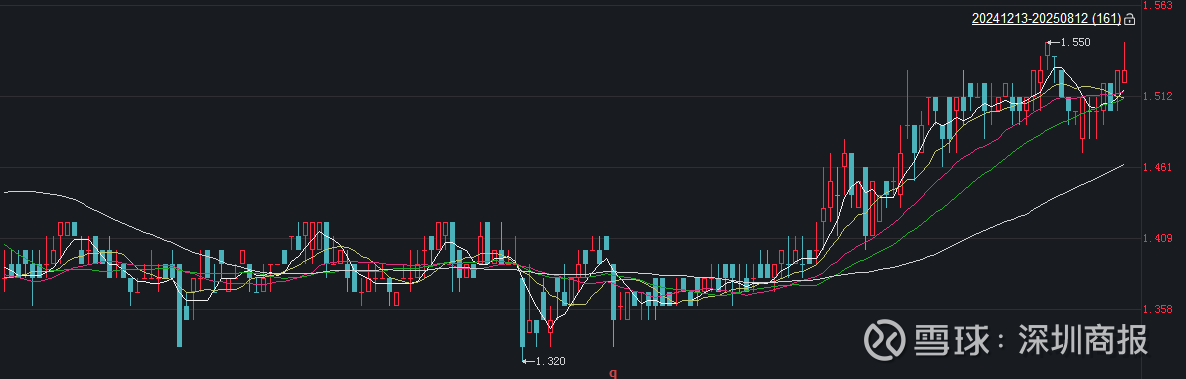Click the 1.550 highest price label
The height and width of the screenshot is (379, 1186).
(x=1076, y=42)
